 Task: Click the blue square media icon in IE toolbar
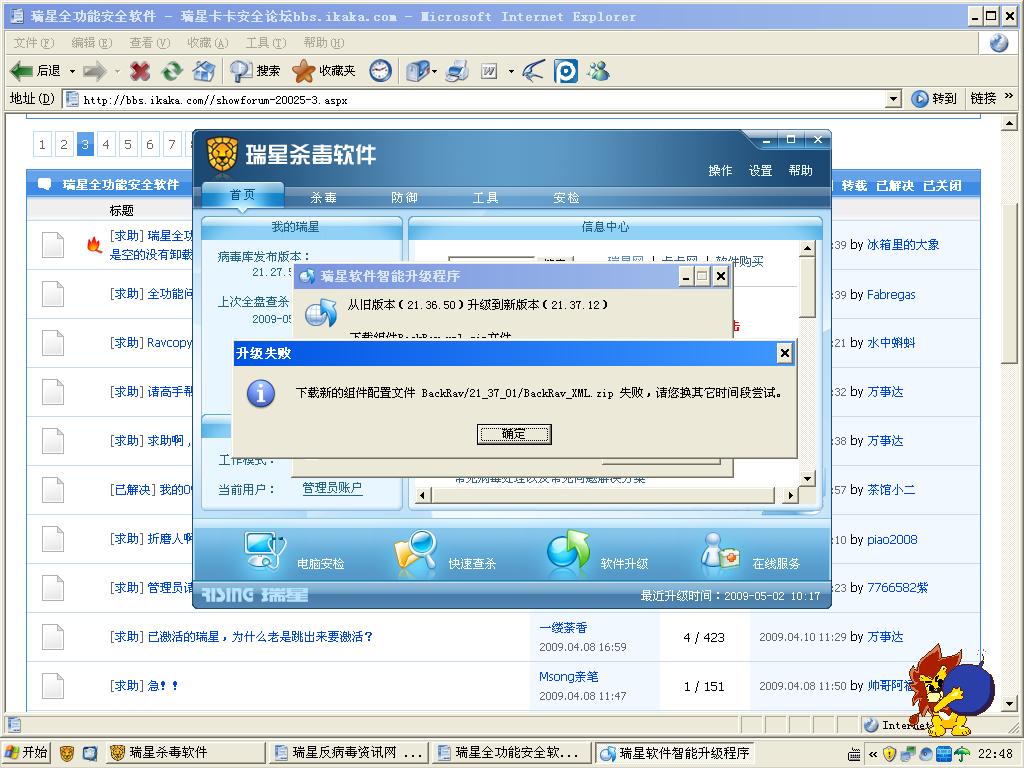(x=566, y=71)
